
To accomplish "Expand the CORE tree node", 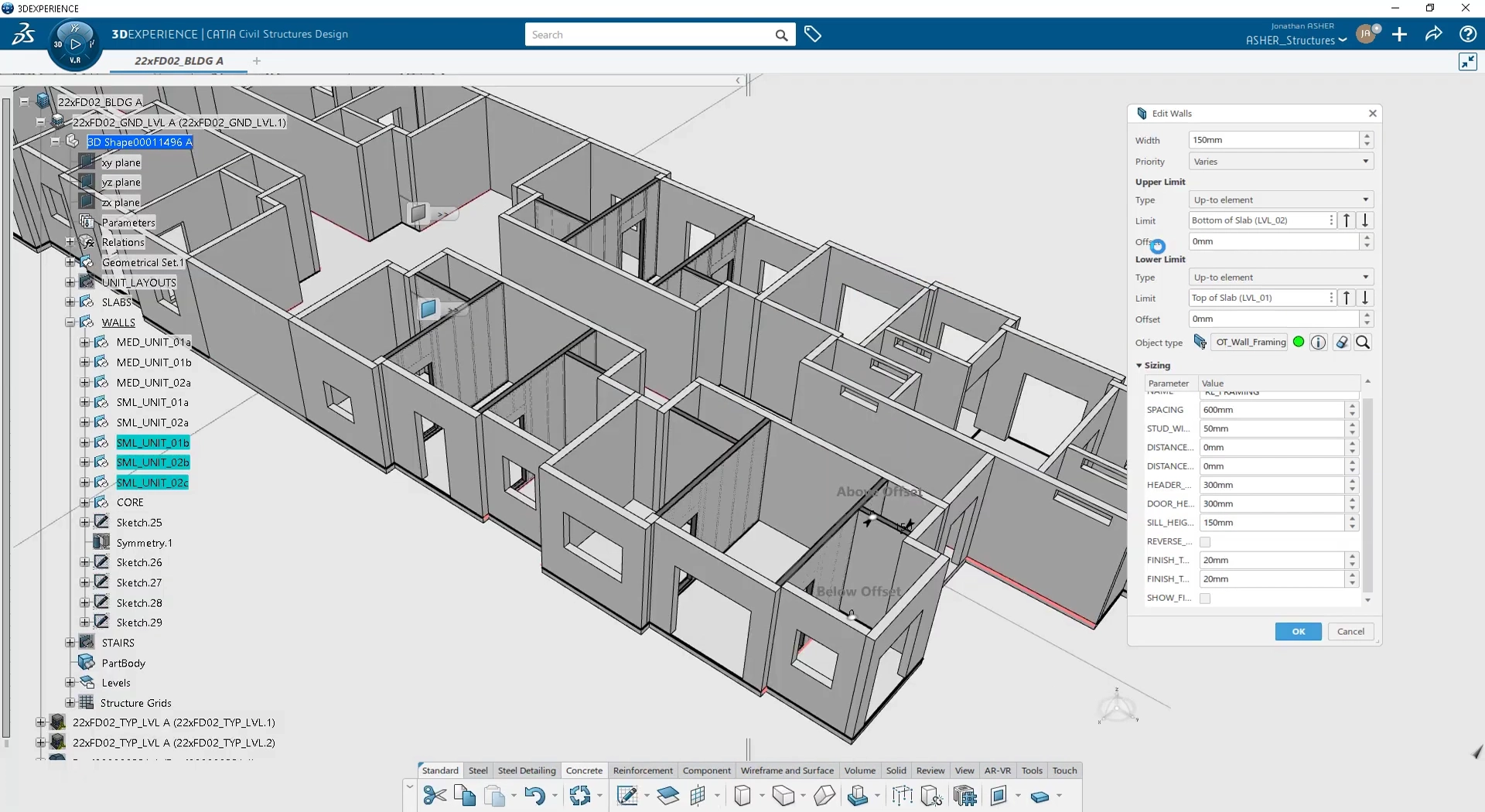I will pyautogui.click(x=84, y=502).
